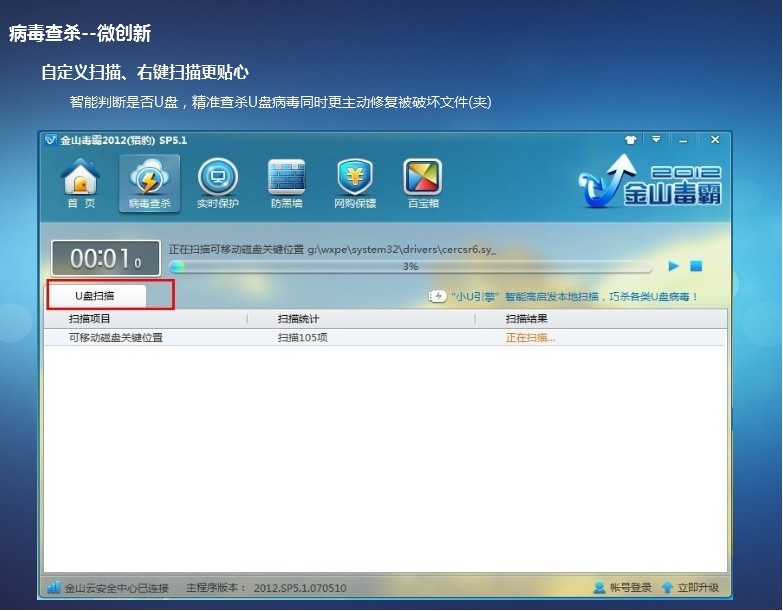
Task: Click the 金山云安全中心 connection status icon
Action: click(53, 588)
